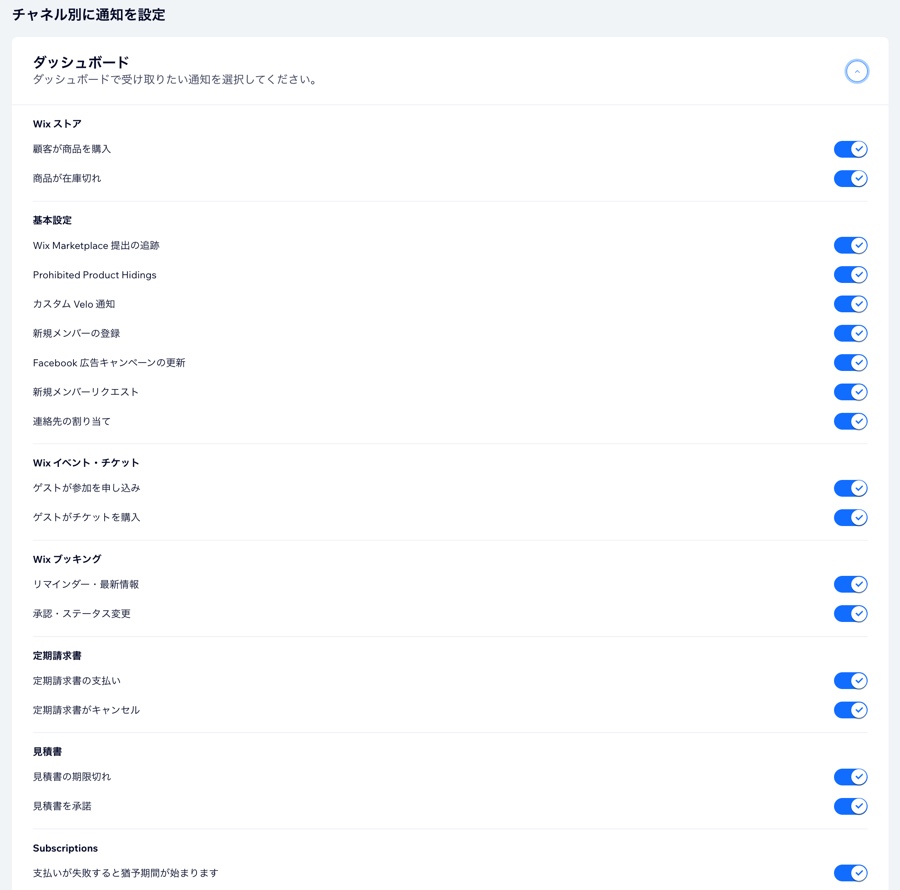Viewport: 900px width, 890px height.
Task: Click the Wix イベント・チケット heading
Action: tap(86, 463)
